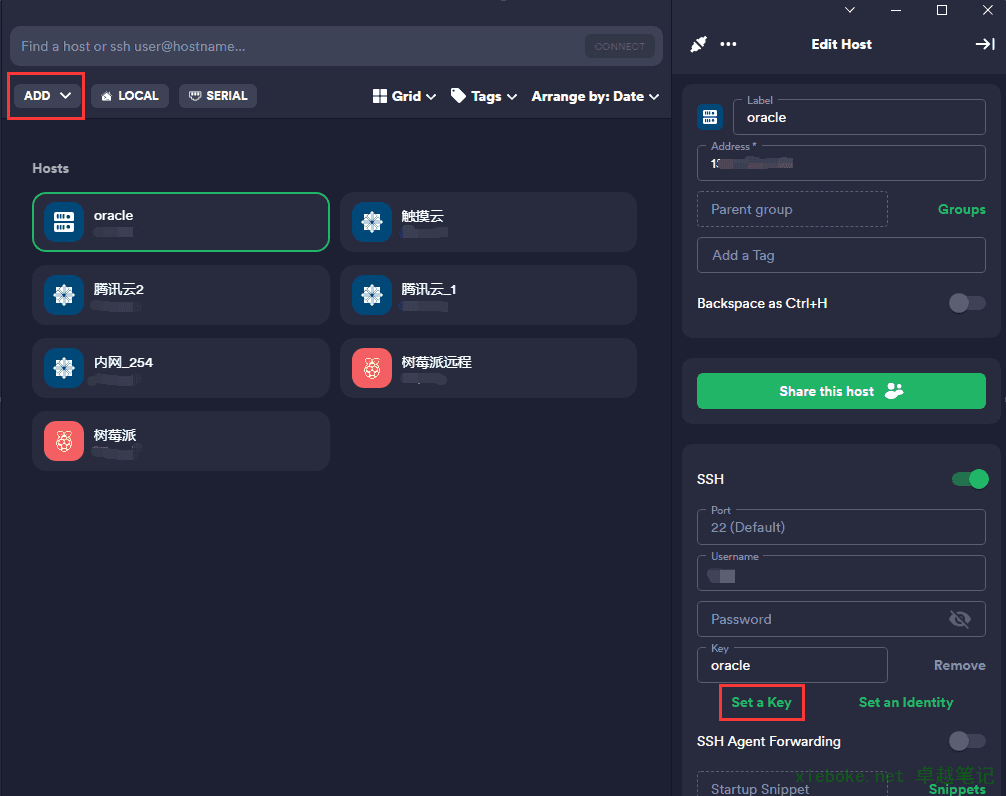Open the 腾讯云2 host entry
Image resolution: width=1006 pixels, height=796 pixels.
point(180,295)
